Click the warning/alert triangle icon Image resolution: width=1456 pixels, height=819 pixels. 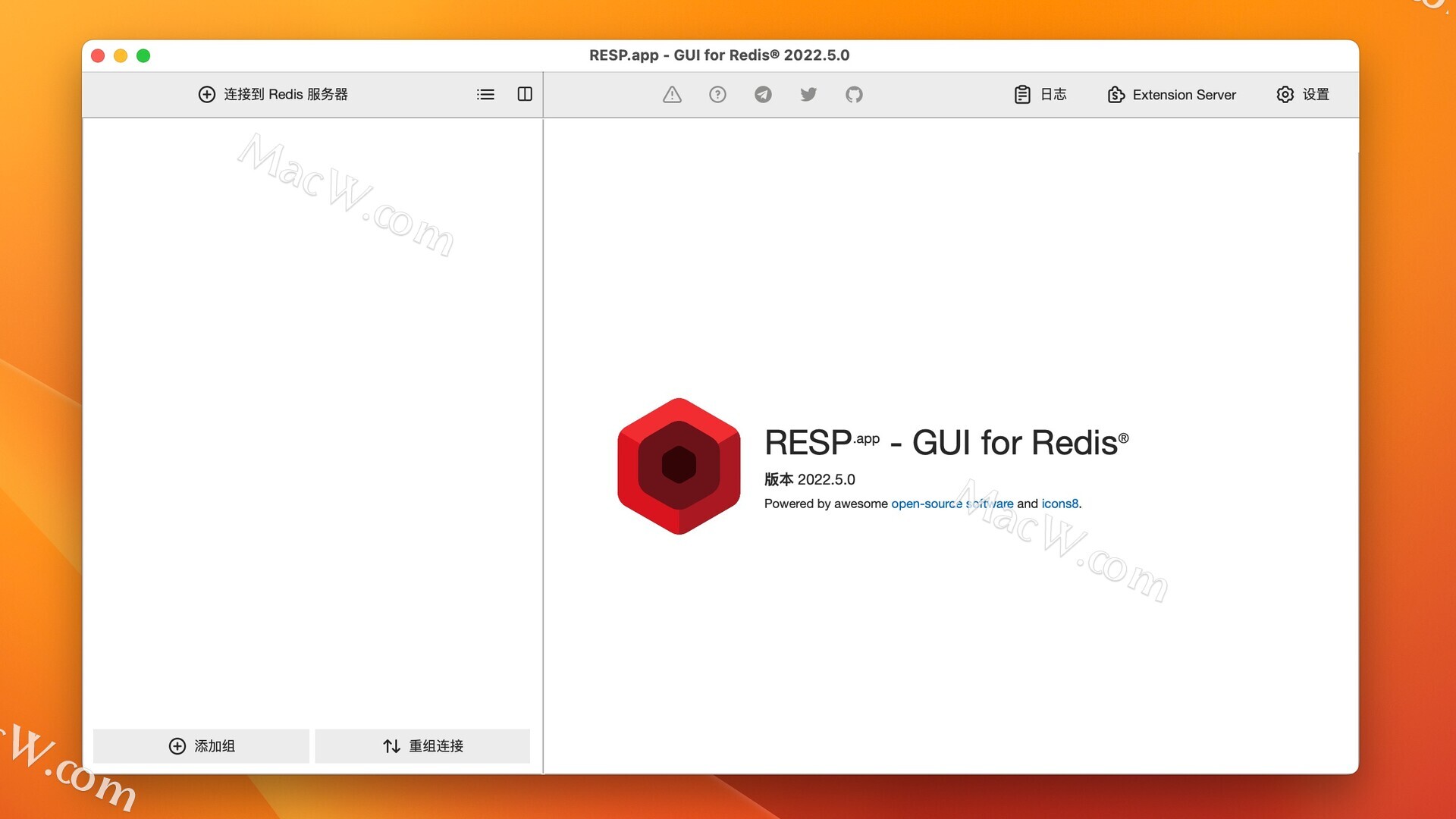[670, 94]
